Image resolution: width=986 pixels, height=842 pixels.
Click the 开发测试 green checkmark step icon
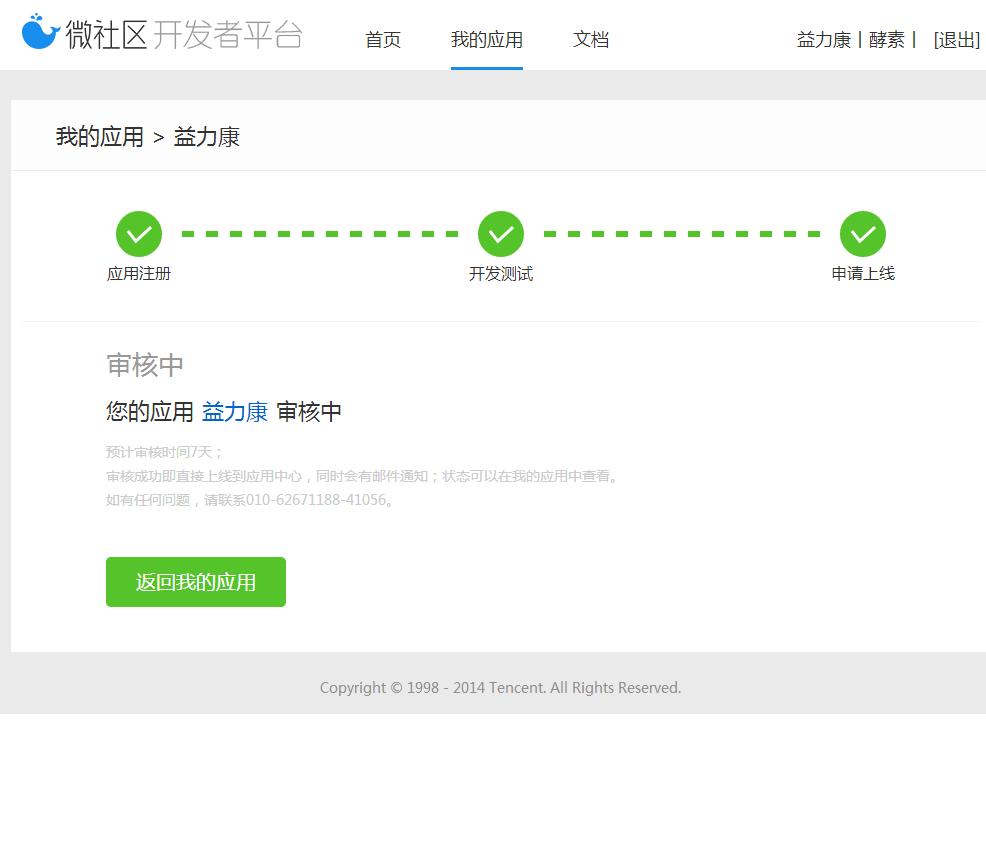point(501,234)
